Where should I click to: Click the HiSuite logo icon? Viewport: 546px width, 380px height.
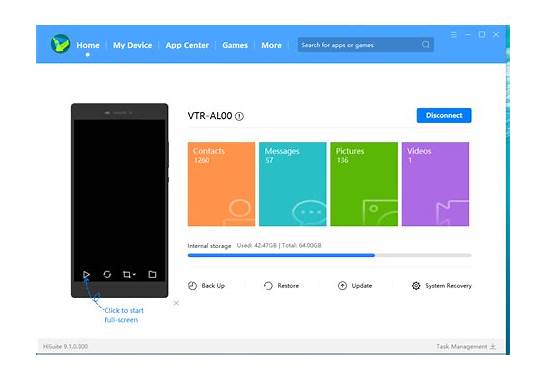[x=60, y=44]
